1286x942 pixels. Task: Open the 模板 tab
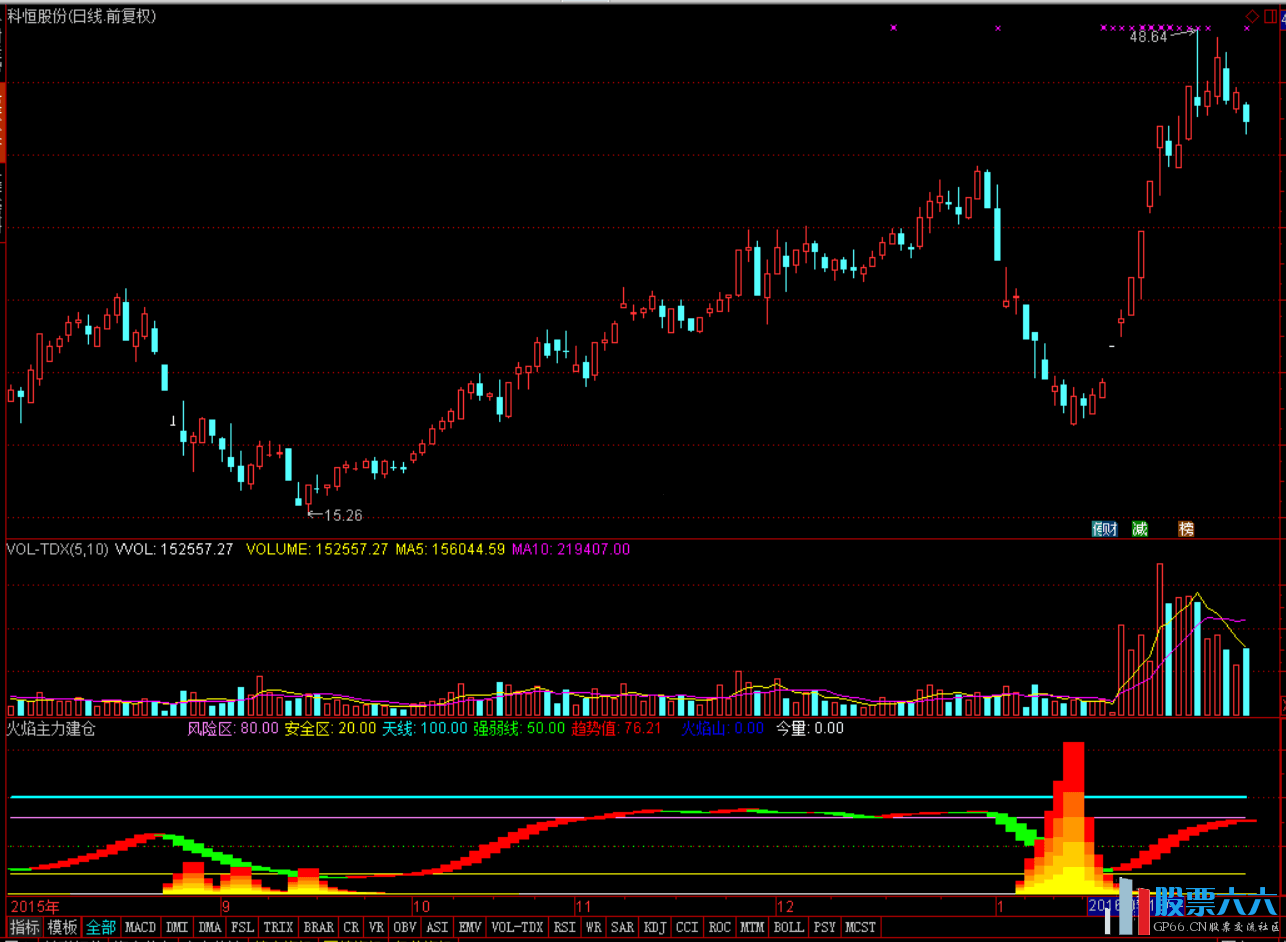[63, 927]
